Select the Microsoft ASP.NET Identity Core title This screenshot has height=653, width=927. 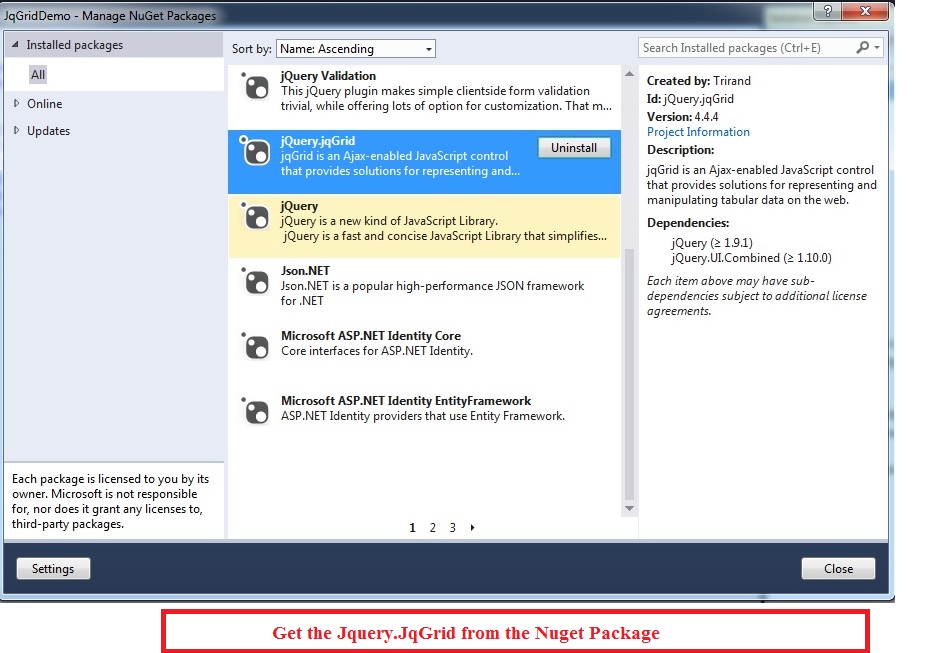click(371, 336)
